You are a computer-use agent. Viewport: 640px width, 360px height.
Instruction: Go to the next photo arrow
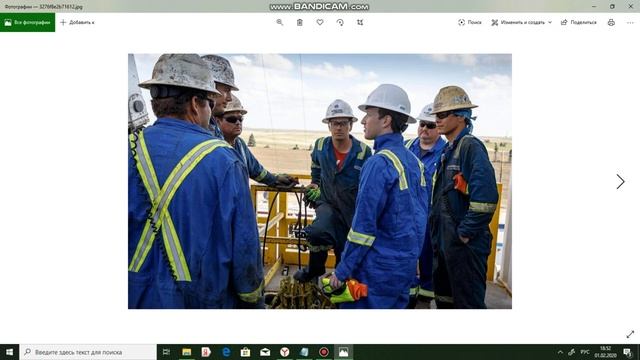[620, 182]
